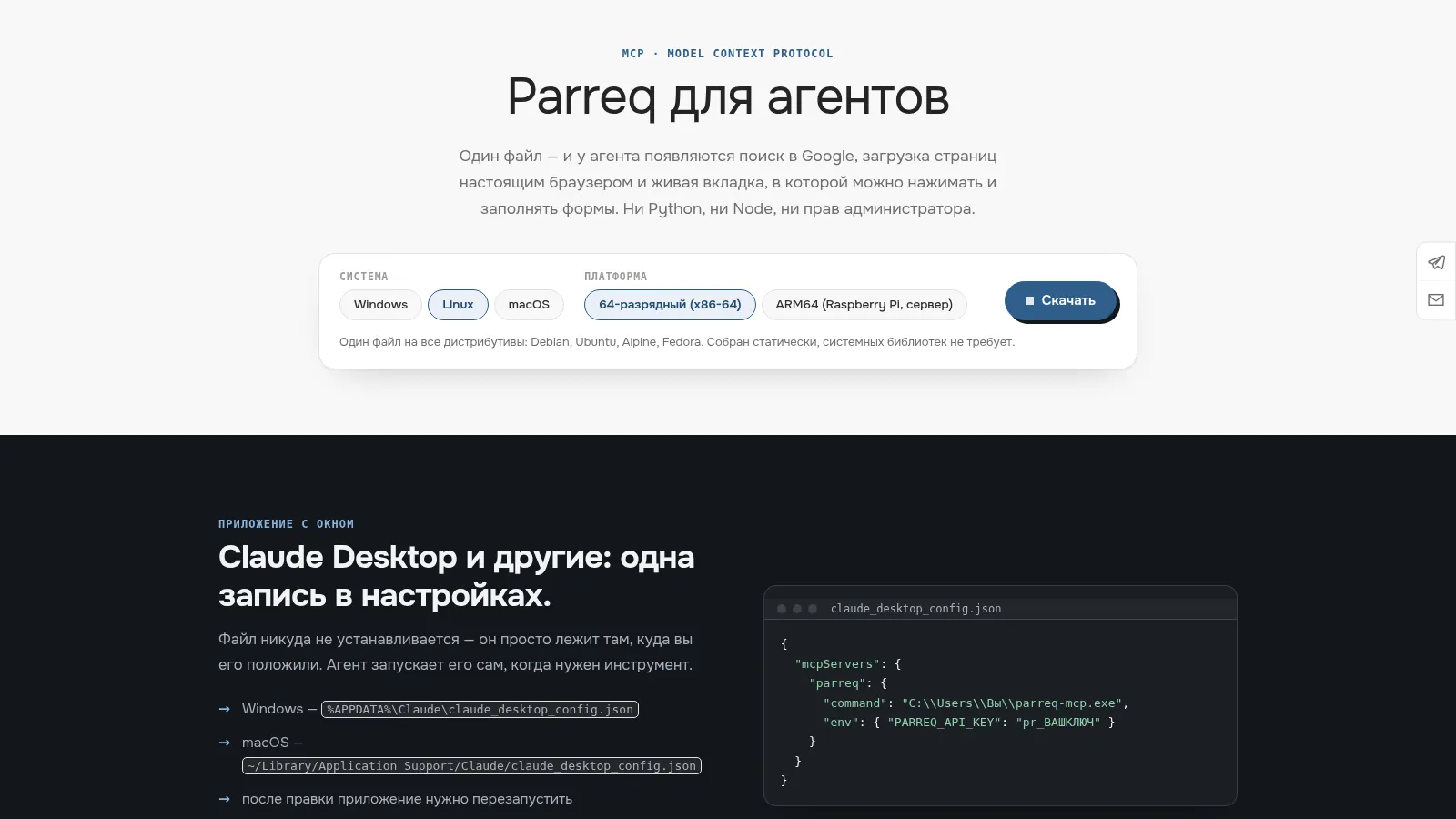This screenshot has width=1456, height=819.
Task: Click the Скачать download button
Action: click(1060, 300)
